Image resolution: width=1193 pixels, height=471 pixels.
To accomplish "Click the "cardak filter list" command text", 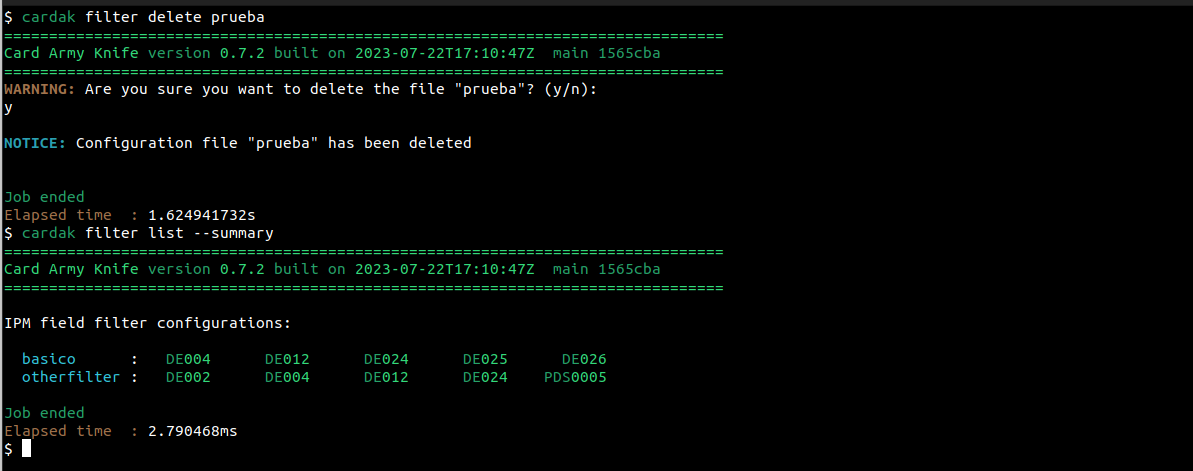I will (111, 233).
